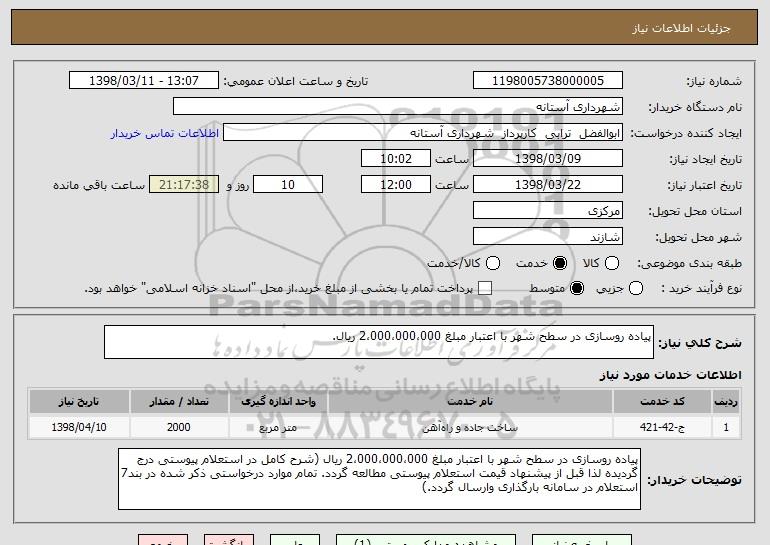The width and height of the screenshot is (770, 545).
Task: Click the کد خدمت column header
Action: [662, 402]
